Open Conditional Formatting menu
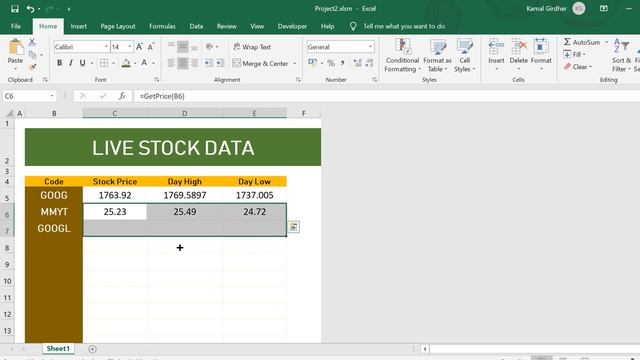This screenshot has width=640, height=360. (402, 56)
